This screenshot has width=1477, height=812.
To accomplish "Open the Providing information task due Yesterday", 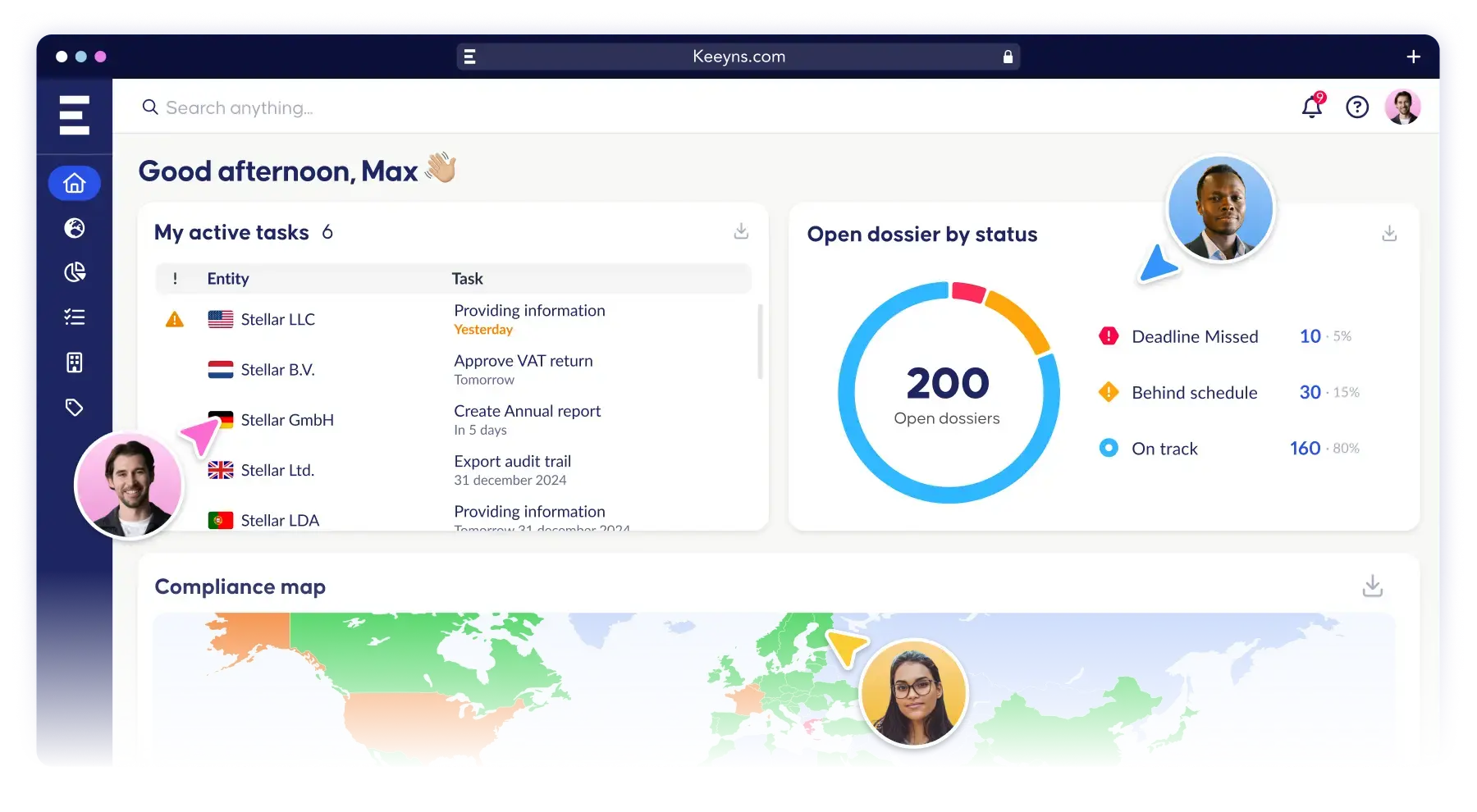I will (x=529, y=311).
